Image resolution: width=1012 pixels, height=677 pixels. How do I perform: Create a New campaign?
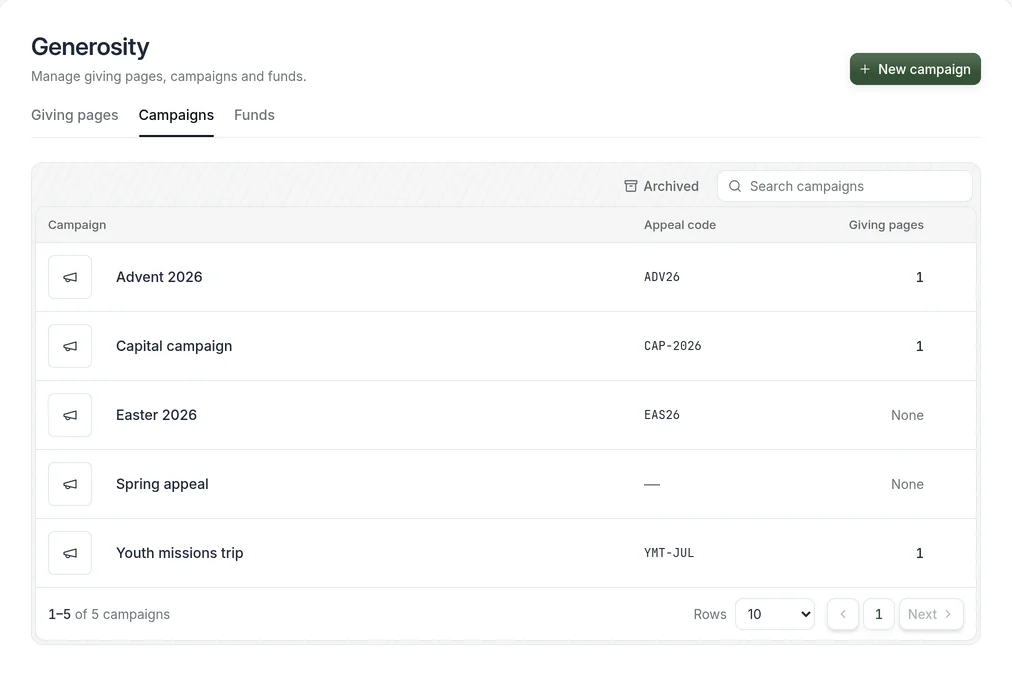coord(915,69)
